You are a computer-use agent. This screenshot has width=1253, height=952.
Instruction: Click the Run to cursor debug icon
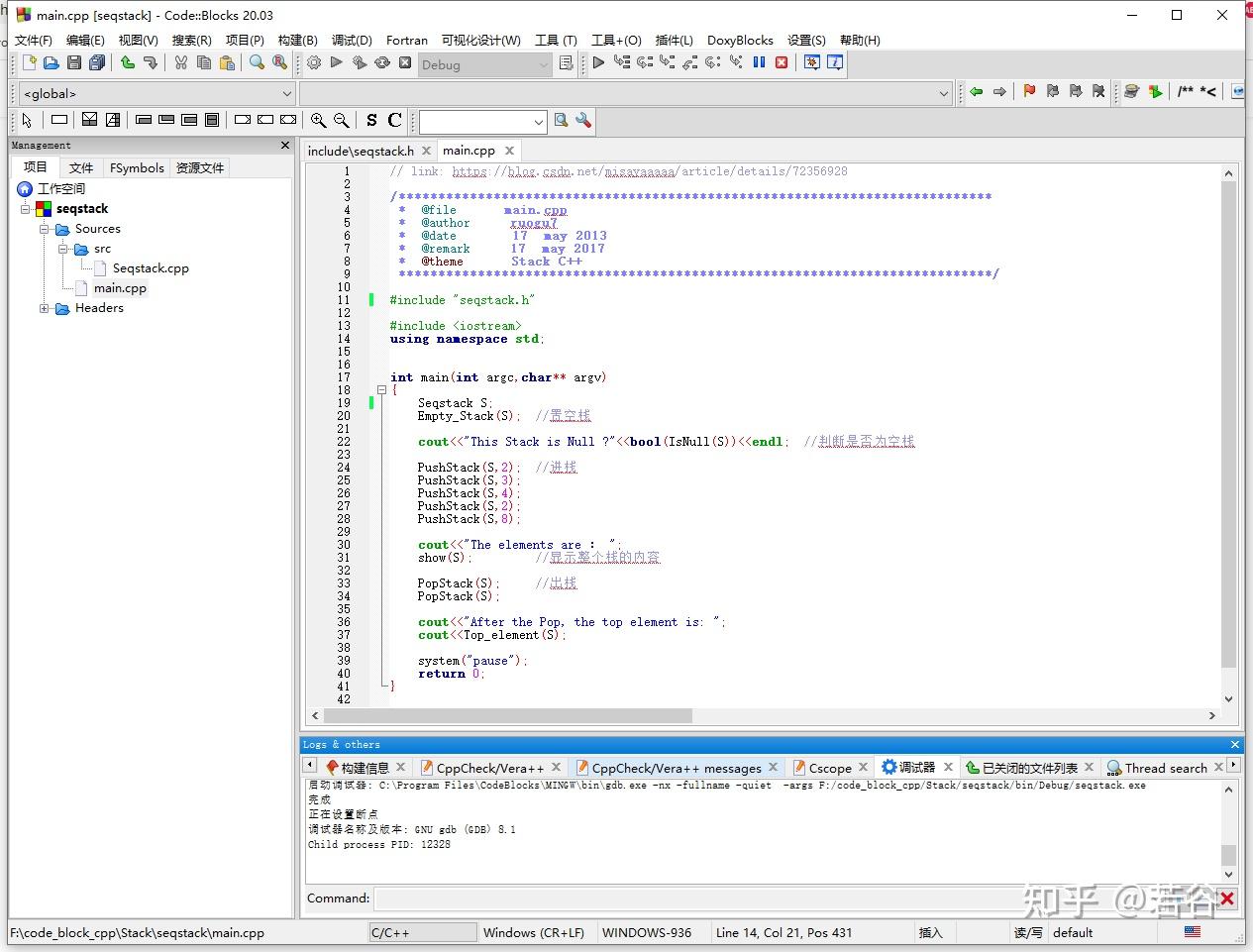621,62
